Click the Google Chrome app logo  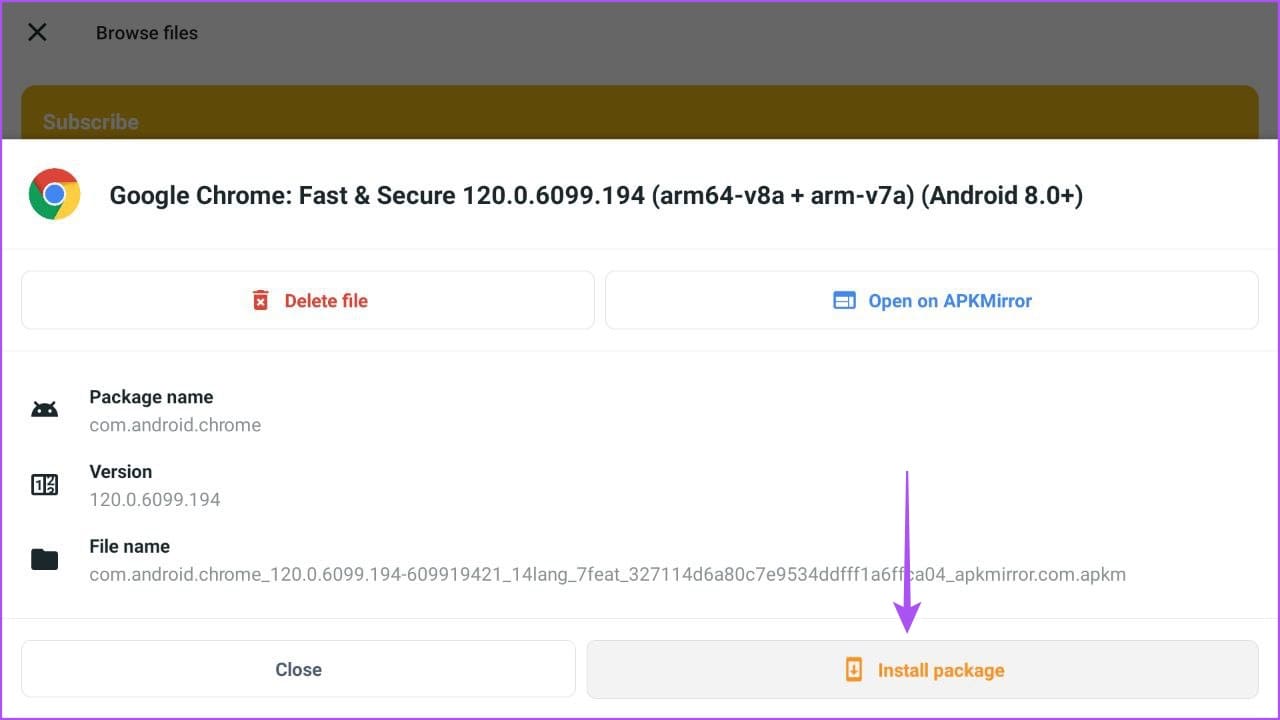click(54, 194)
